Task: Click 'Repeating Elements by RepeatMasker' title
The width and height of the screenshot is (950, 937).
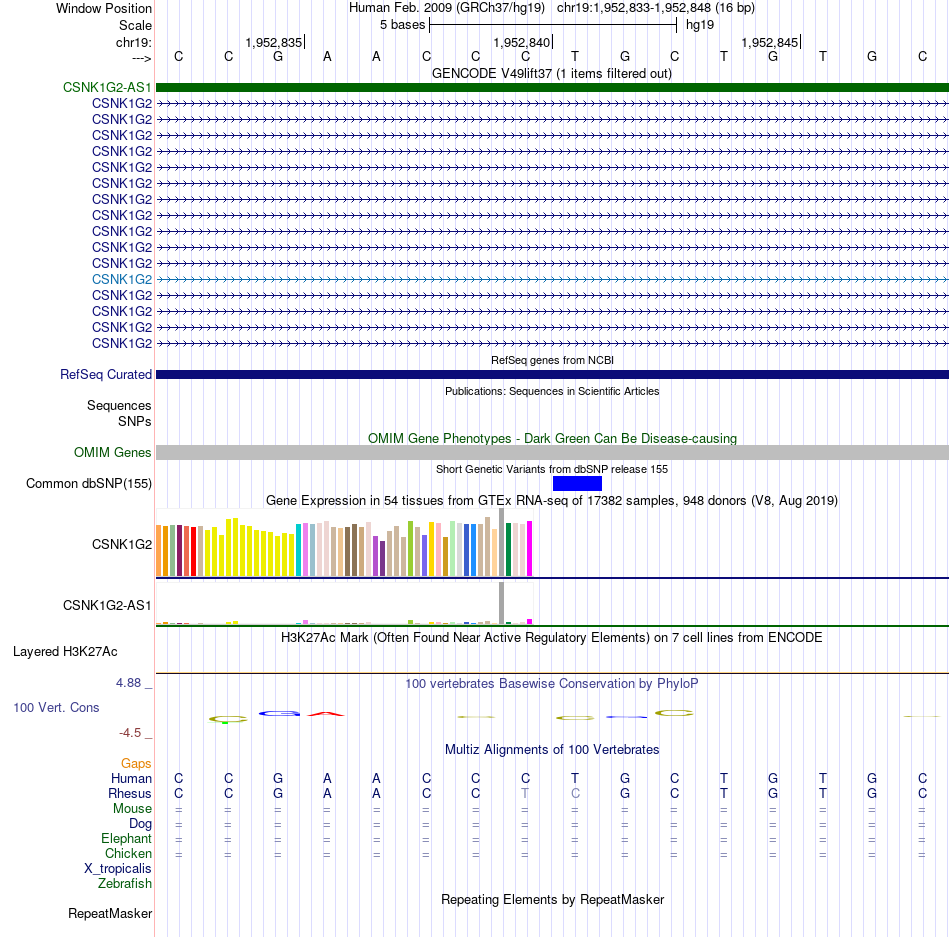Action: point(552,899)
